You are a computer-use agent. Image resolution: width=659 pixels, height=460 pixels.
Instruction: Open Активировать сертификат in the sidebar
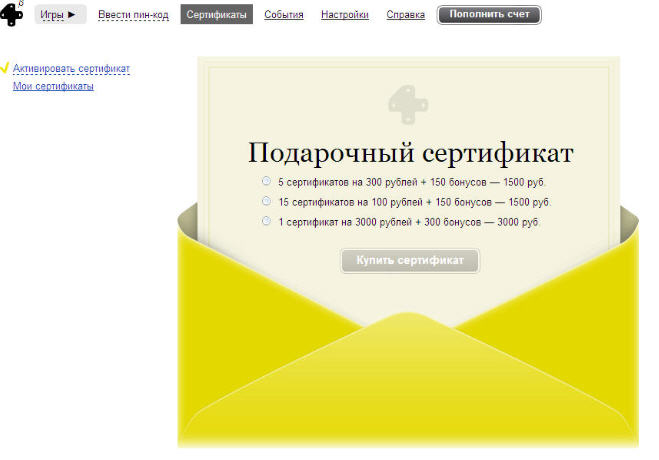point(71,68)
